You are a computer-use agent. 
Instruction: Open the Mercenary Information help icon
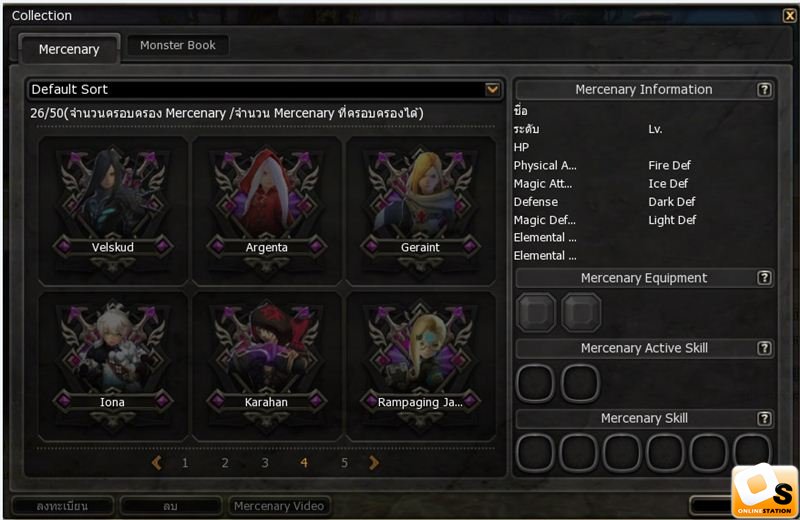764,90
